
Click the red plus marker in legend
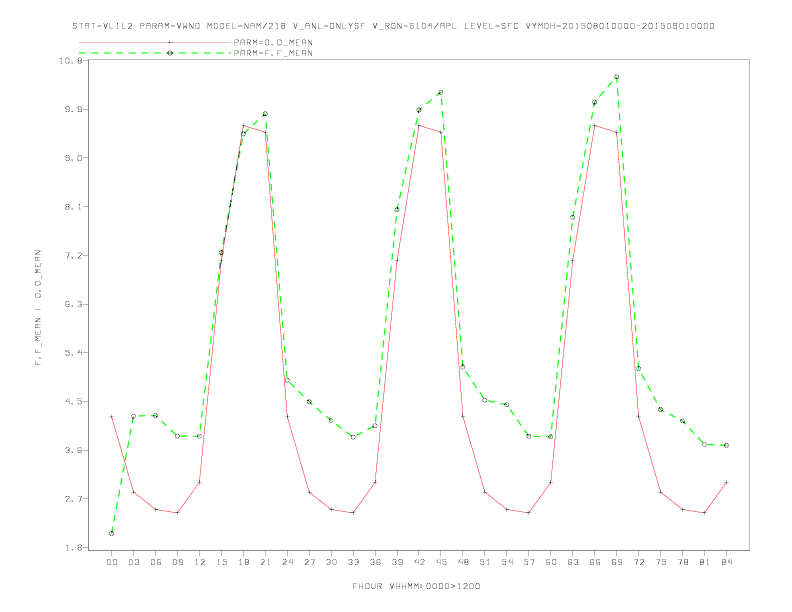[170, 42]
